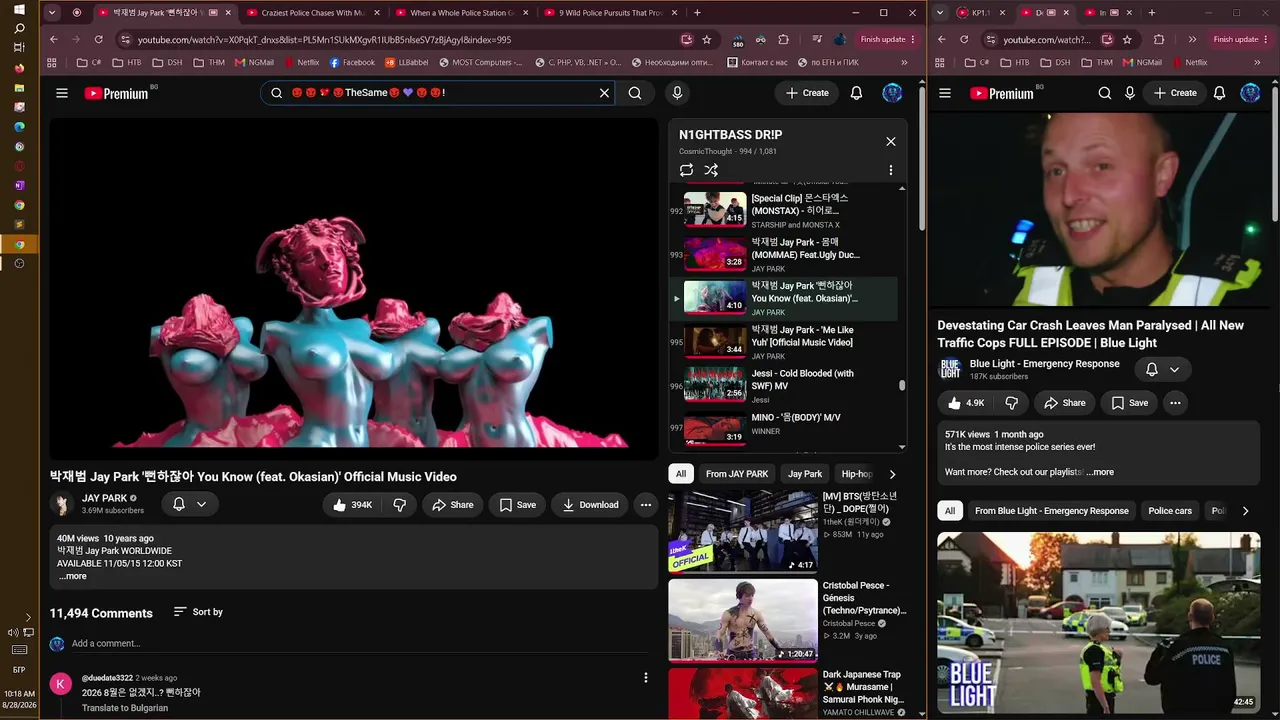Close the N1GHTBASS DR!P playlist panel
1280x720 pixels.
coord(891,141)
